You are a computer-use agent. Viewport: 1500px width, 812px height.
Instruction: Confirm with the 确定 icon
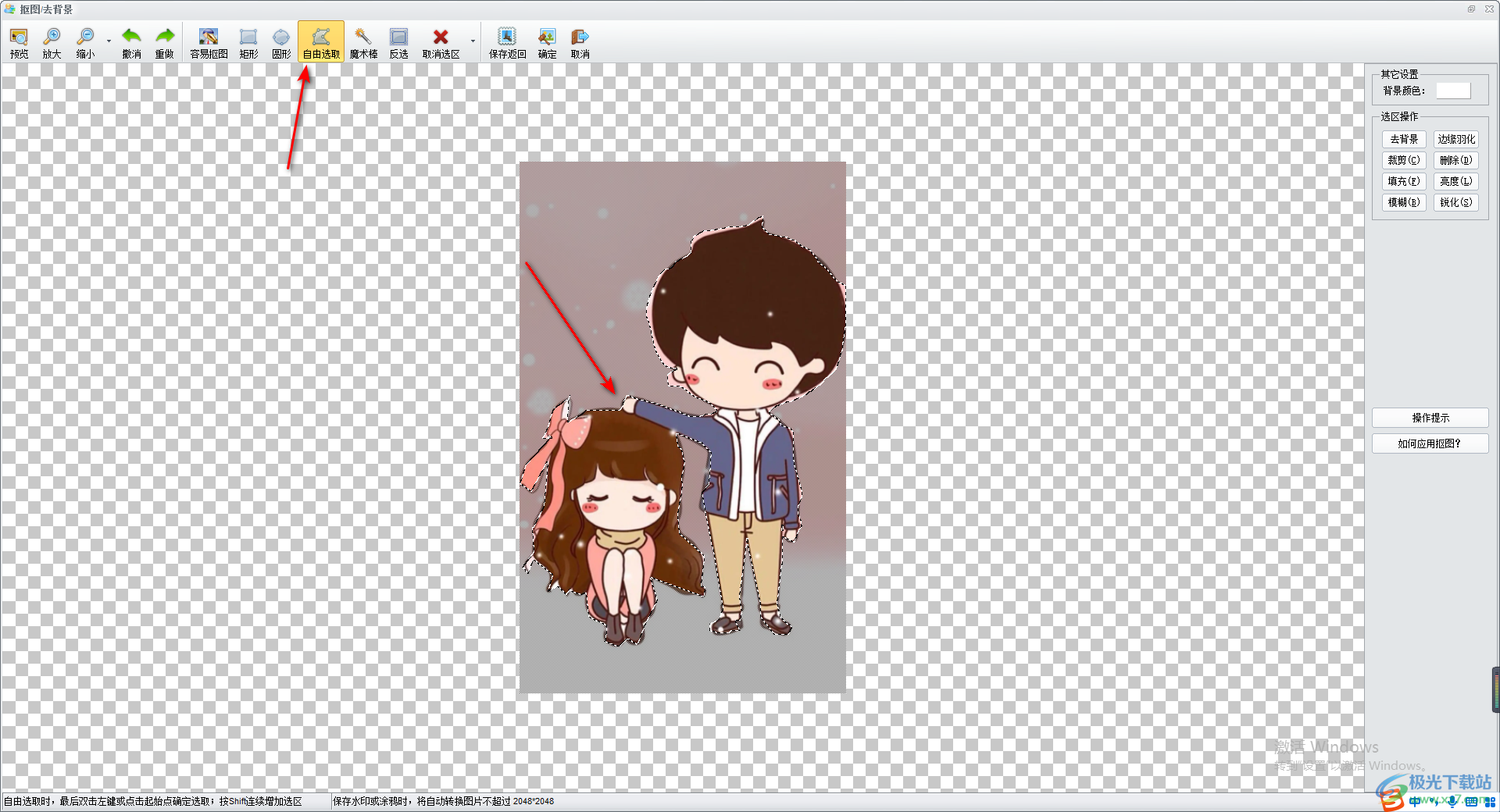coord(547,42)
